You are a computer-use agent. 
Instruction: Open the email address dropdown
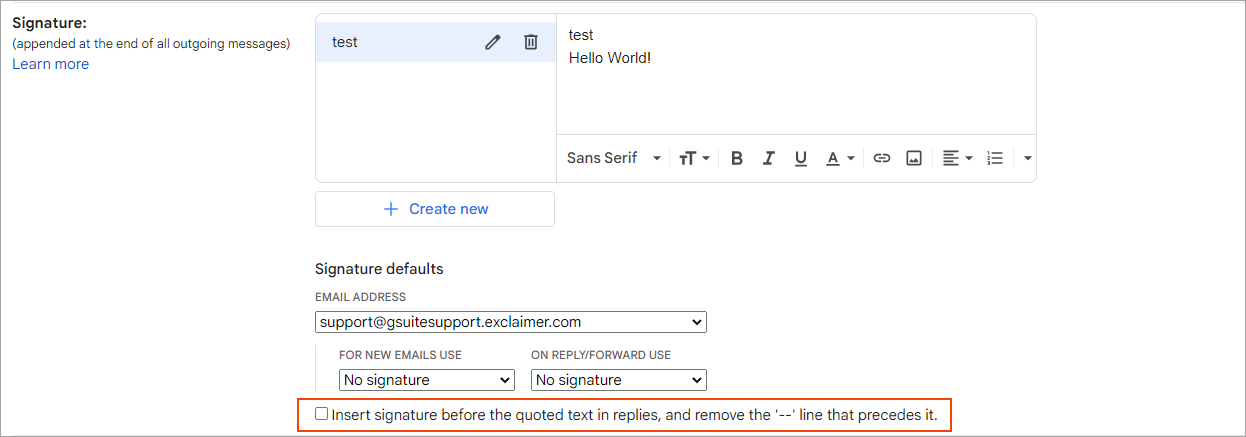click(x=510, y=322)
